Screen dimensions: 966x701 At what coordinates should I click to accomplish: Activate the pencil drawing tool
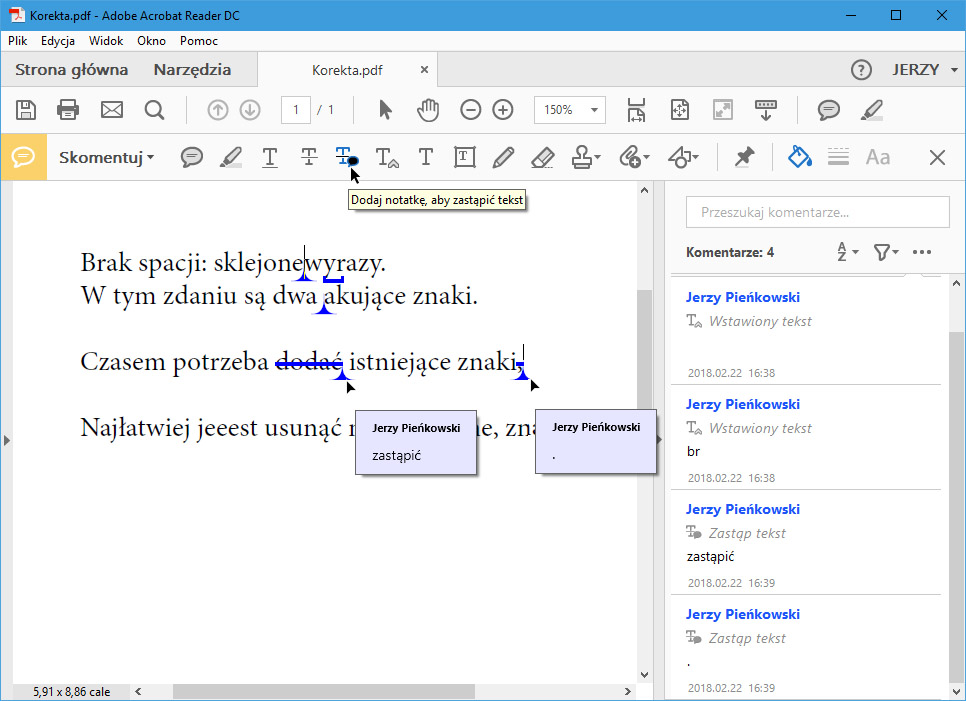[x=503, y=157]
